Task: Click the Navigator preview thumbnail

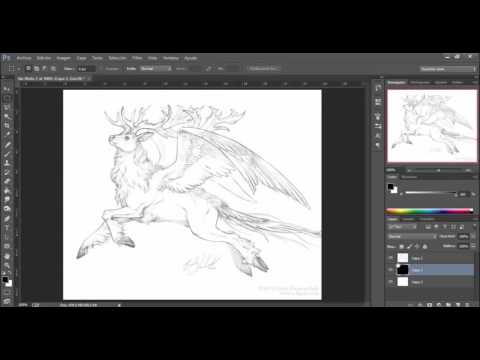Action: [x=432, y=126]
